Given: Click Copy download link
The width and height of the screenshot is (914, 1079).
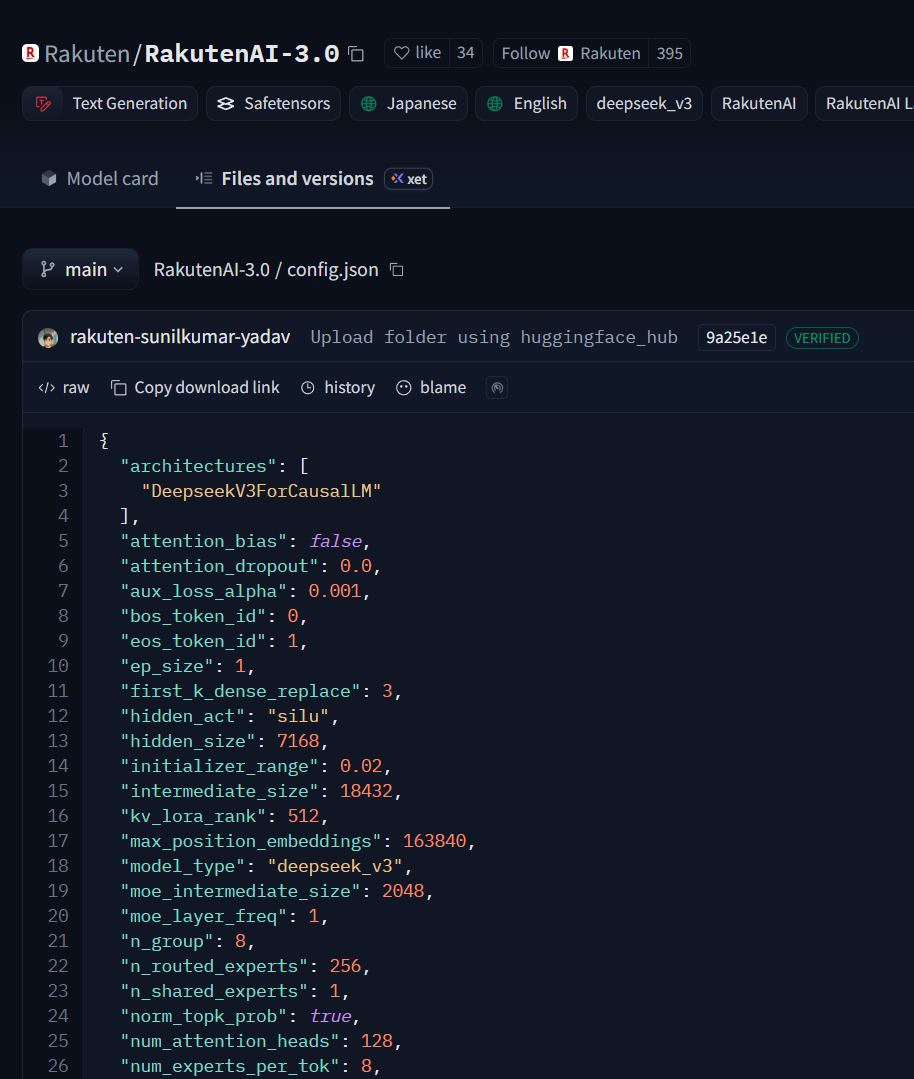Looking at the screenshot, I should pos(195,387).
